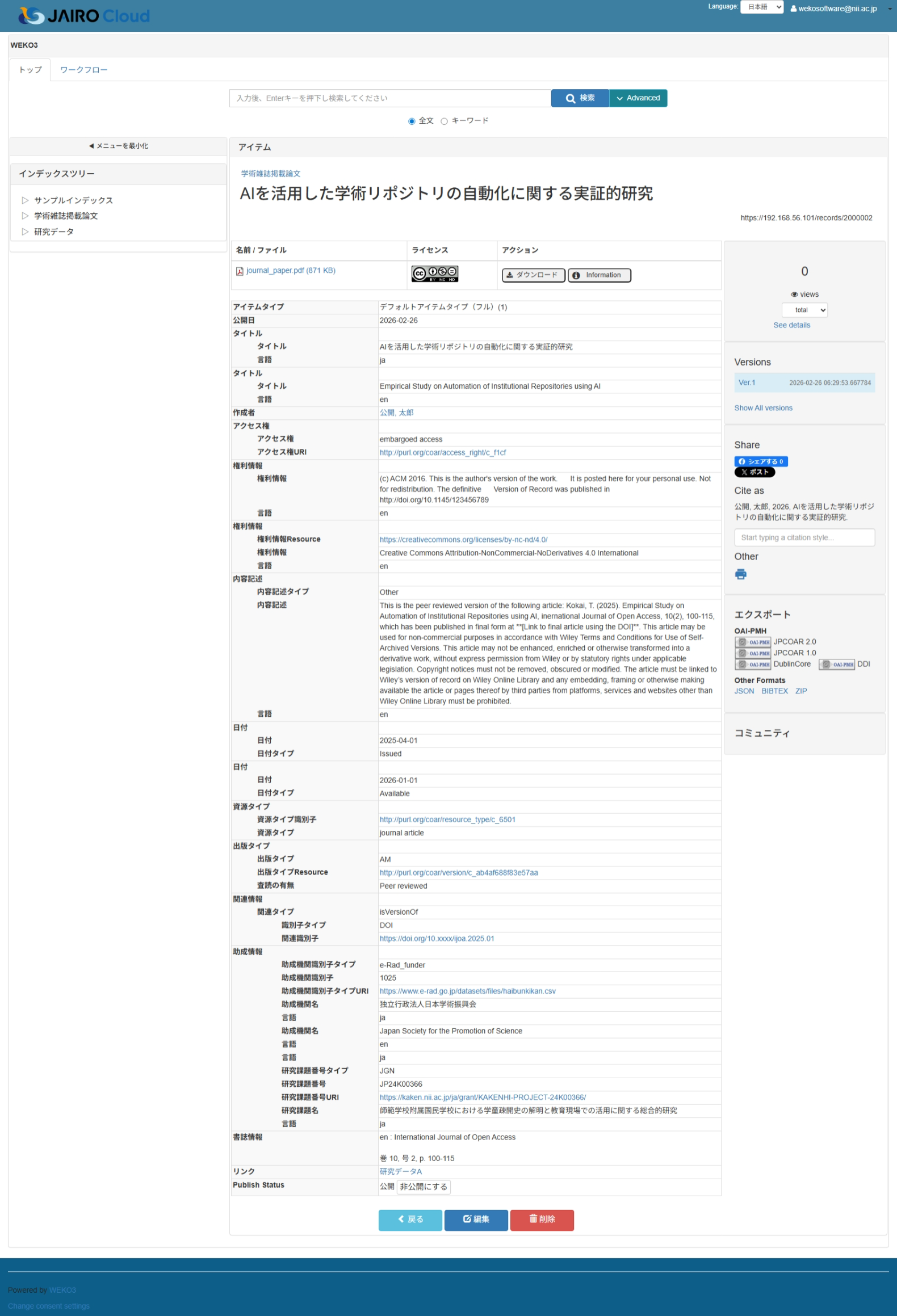The width and height of the screenshot is (897, 1316).
Task: Open the DDI OAI-PMH export icon
Action: tap(837, 664)
